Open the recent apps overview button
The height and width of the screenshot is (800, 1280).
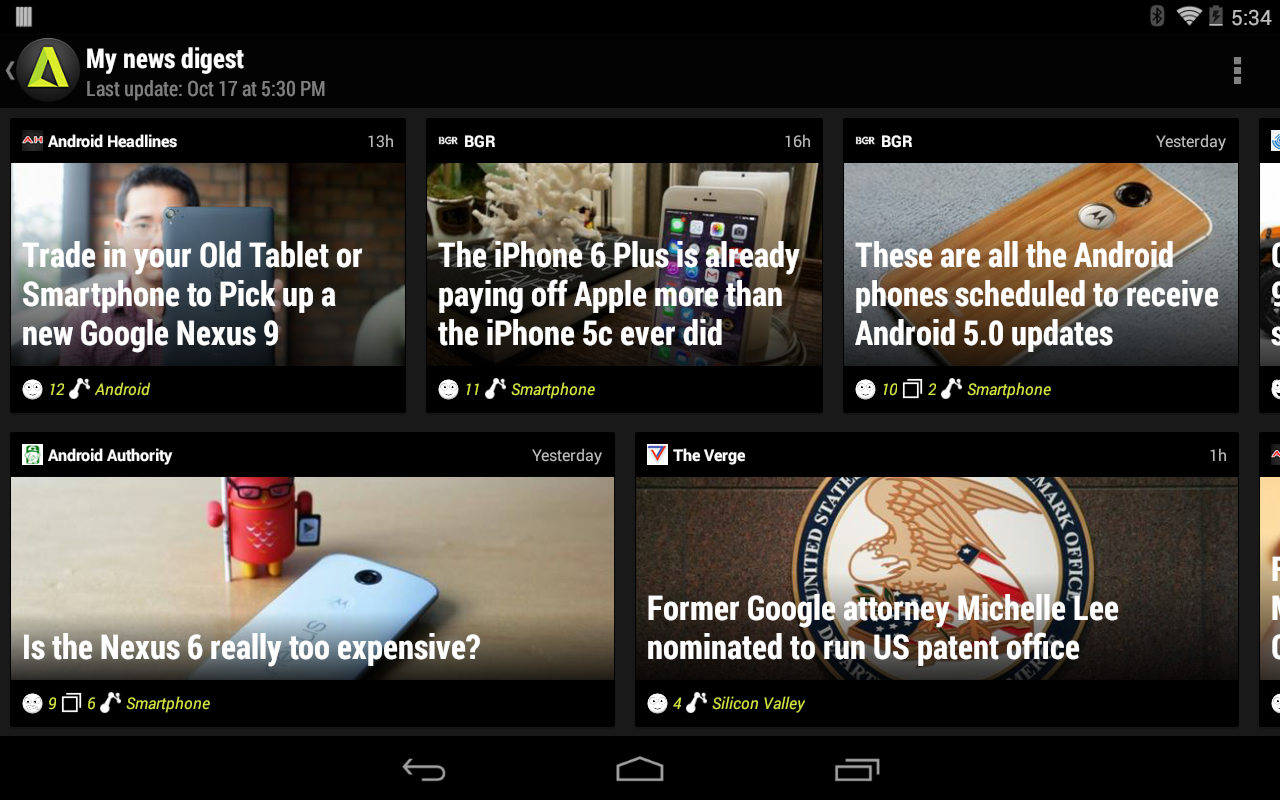[x=857, y=769]
